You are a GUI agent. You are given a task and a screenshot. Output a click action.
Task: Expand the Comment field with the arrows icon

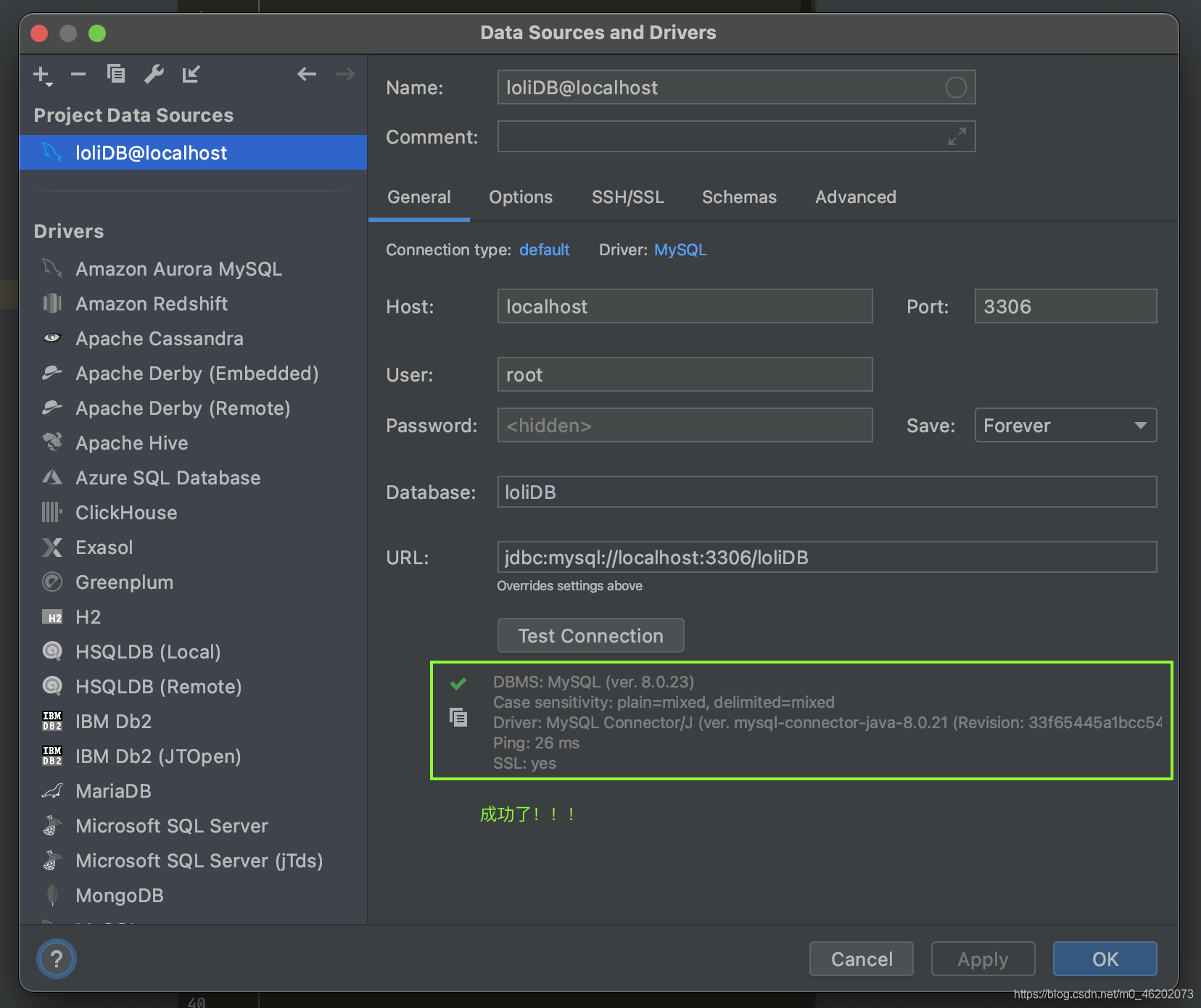(957, 136)
